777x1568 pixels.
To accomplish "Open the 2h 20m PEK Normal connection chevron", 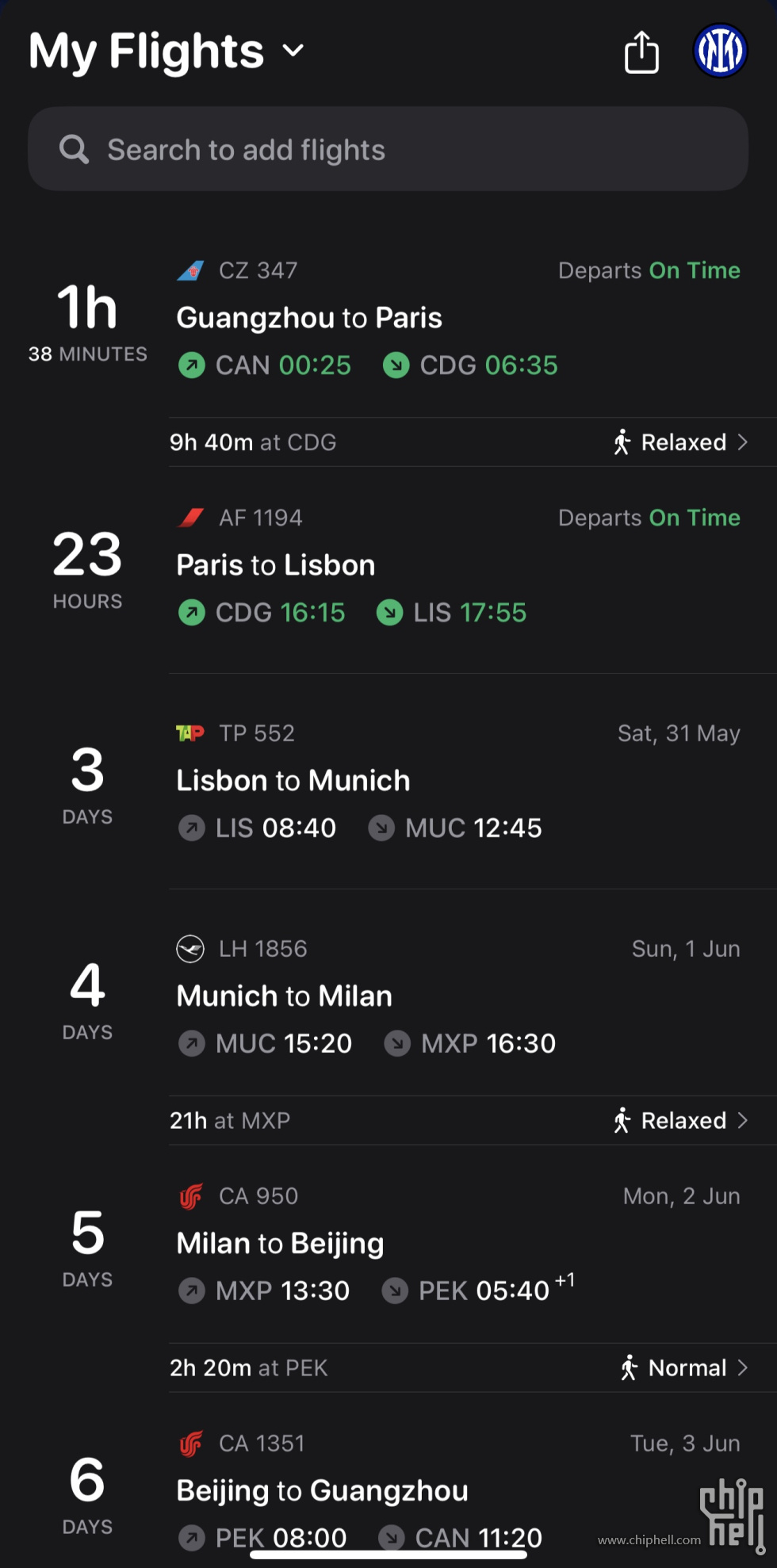I will tap(743, 1368).
